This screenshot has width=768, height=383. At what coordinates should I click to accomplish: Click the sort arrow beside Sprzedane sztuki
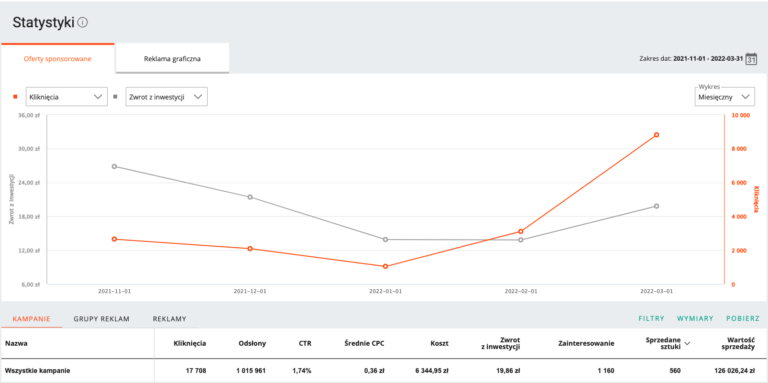point(687,344)
